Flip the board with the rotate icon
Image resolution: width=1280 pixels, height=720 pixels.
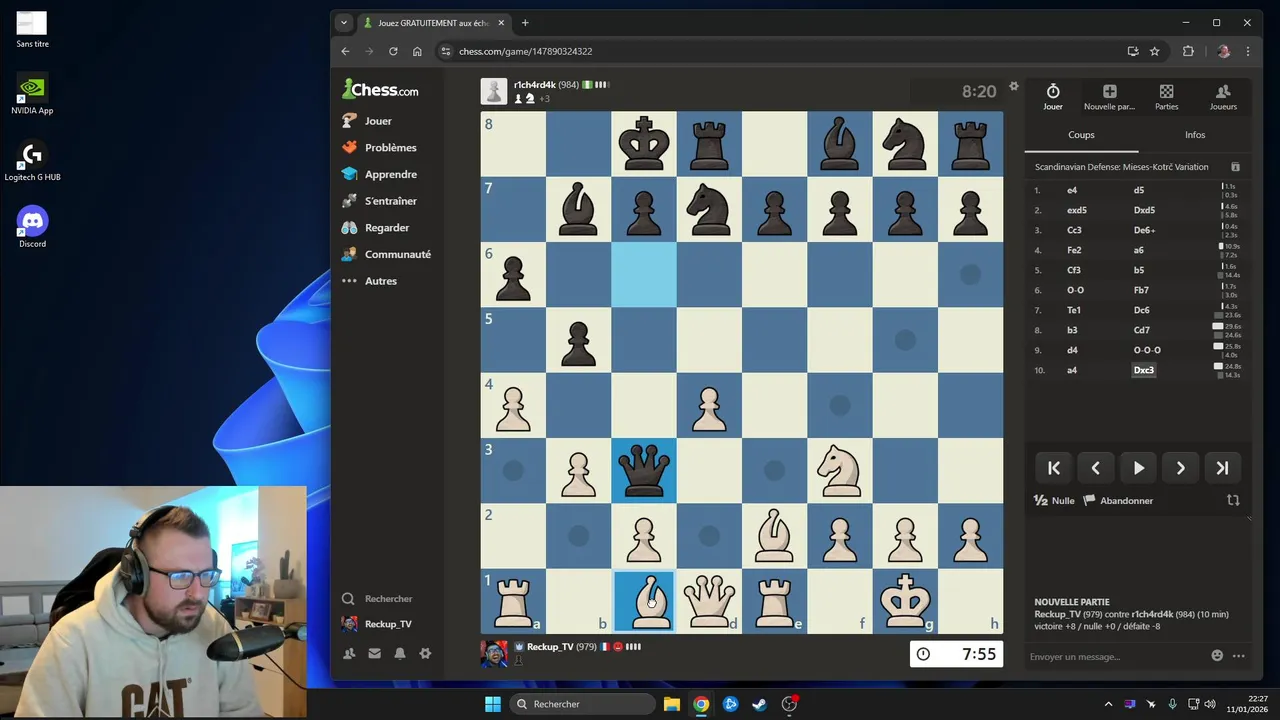1233,500
